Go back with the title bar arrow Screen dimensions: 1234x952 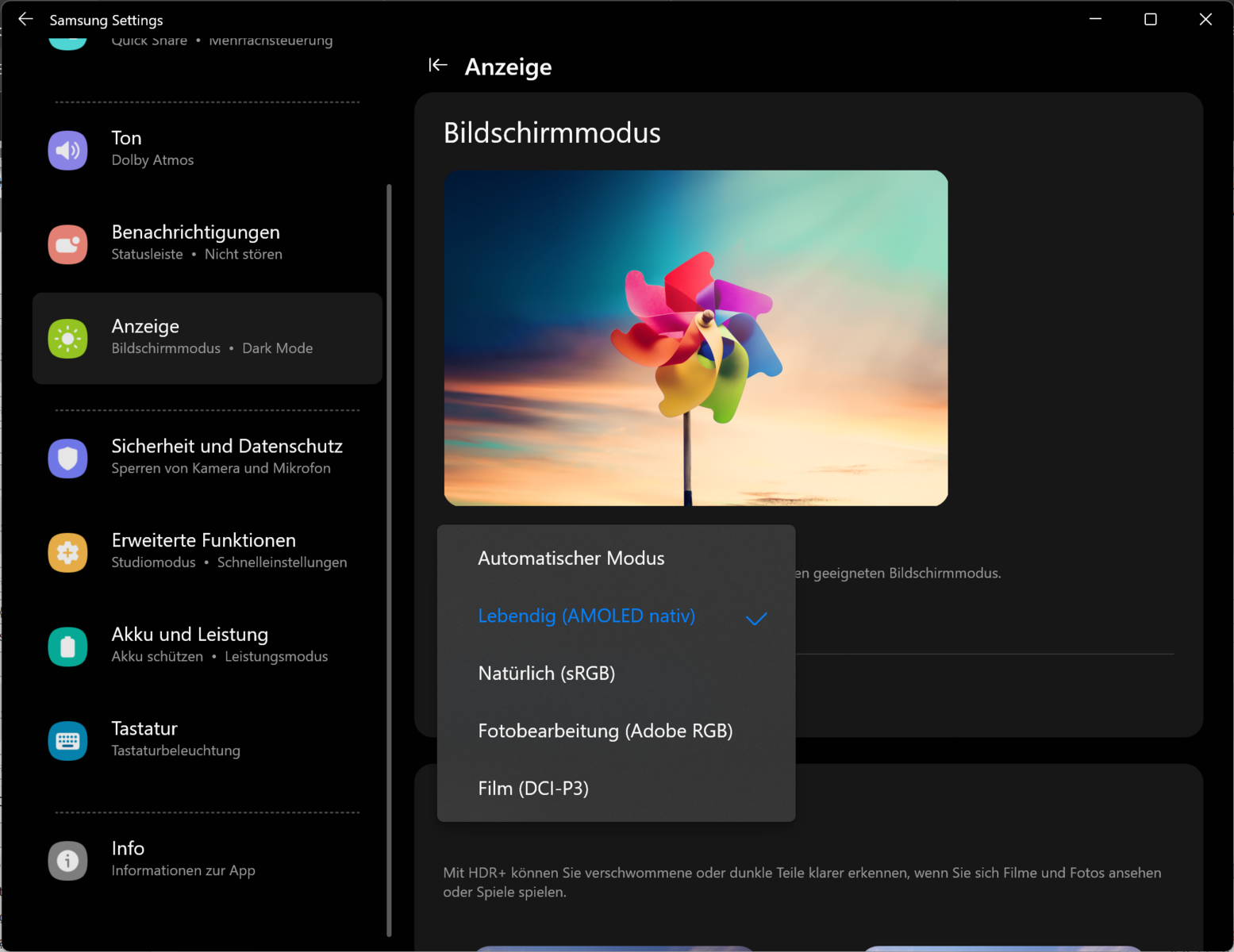click(25, 19)
